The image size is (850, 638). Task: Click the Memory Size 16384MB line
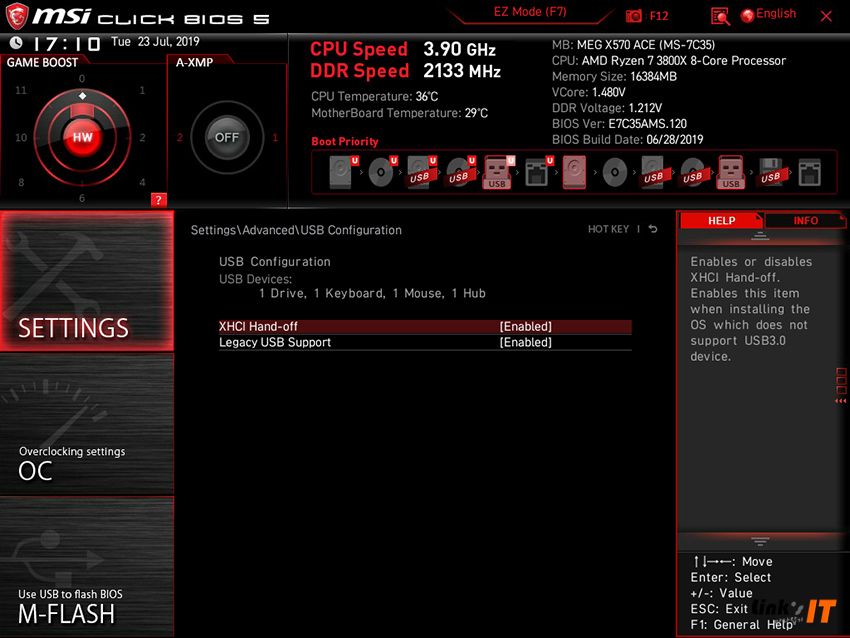tap(614, 76)
